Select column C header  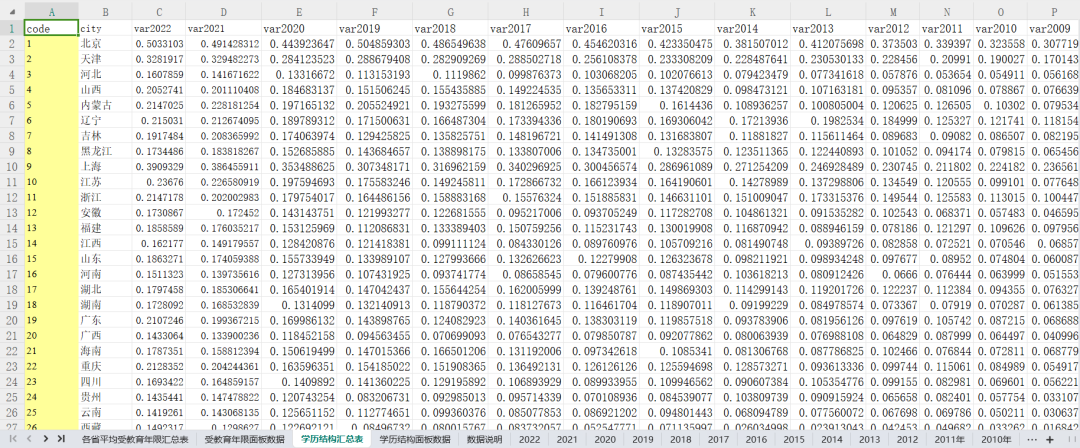(159, 11)
